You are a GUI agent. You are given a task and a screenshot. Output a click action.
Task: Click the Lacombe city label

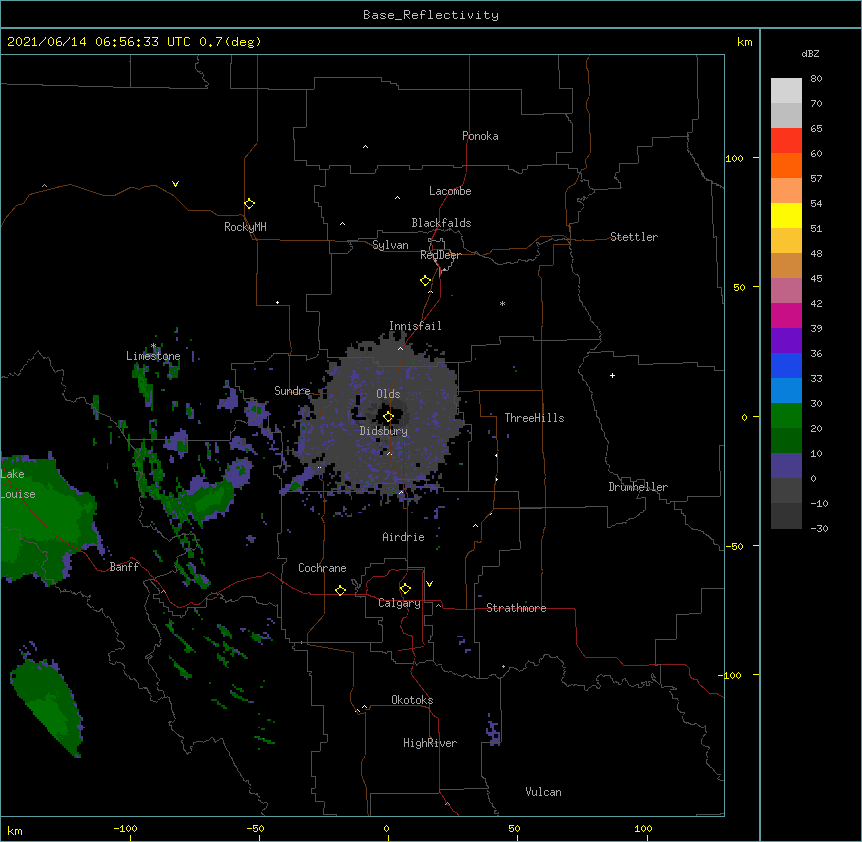[450, 191]
